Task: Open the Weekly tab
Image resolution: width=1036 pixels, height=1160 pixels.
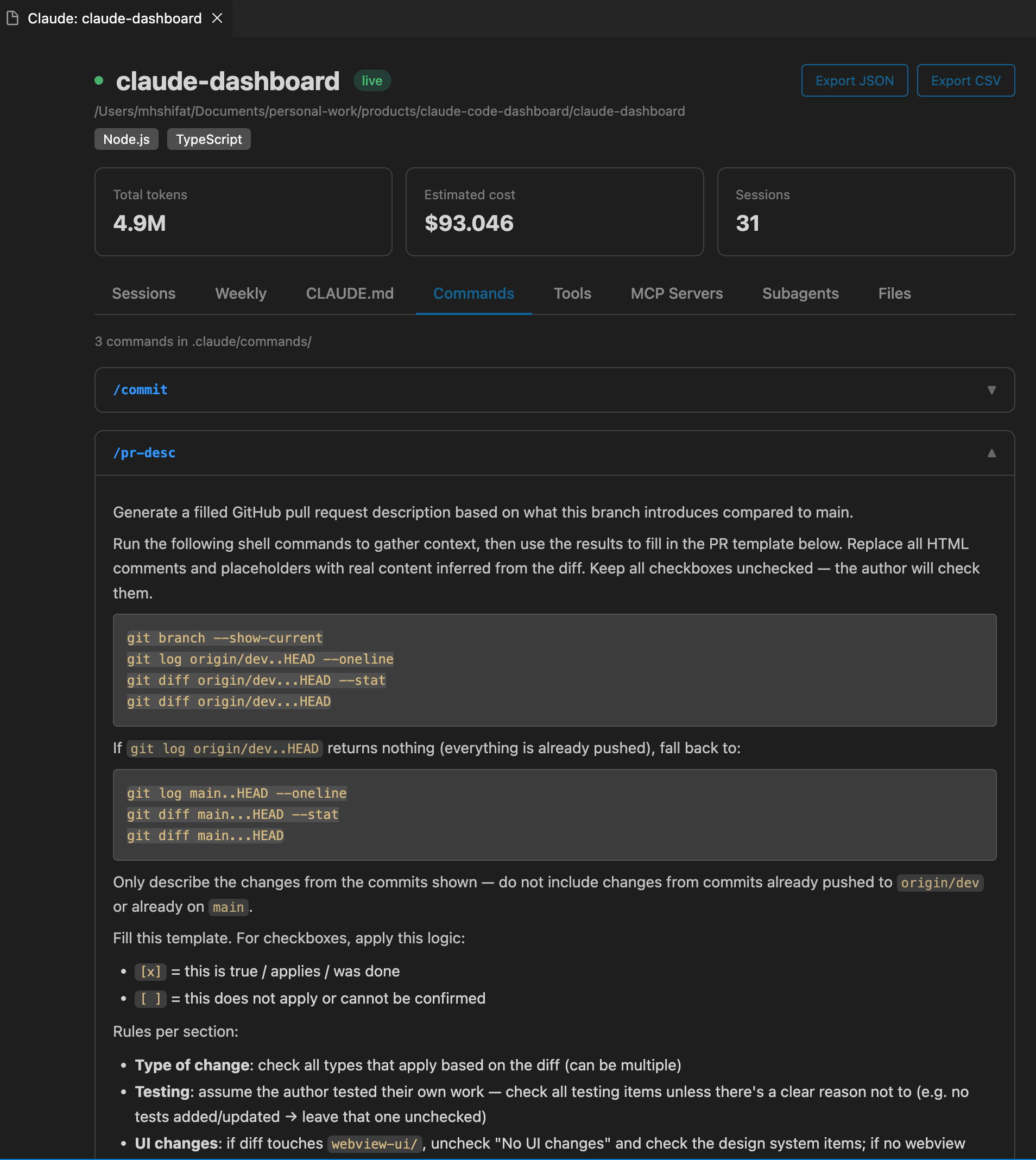Action: pos(240,294)
